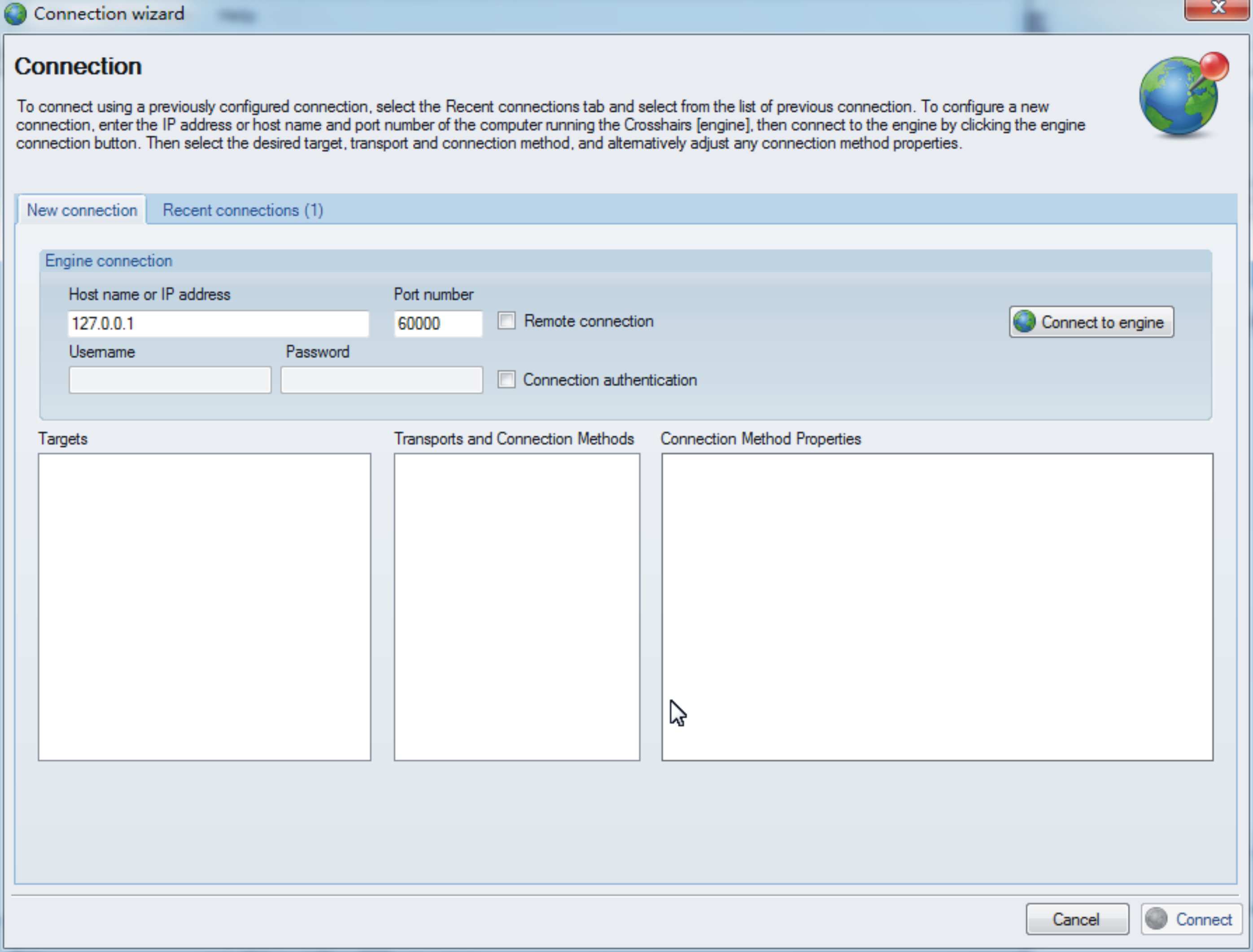Enable the Remote connection checkbox
This screenshot has height=952, width=1253.
pos(506,321)
